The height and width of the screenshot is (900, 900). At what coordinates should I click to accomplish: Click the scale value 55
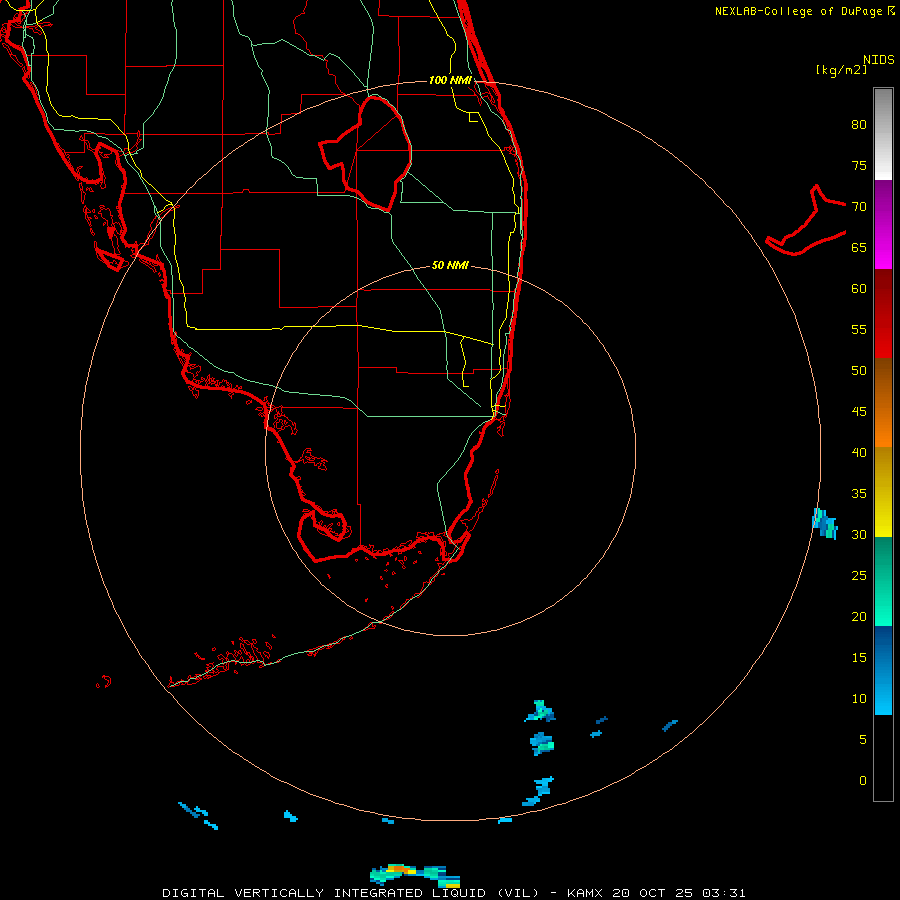pyautogui.click(x=859, y=329)
